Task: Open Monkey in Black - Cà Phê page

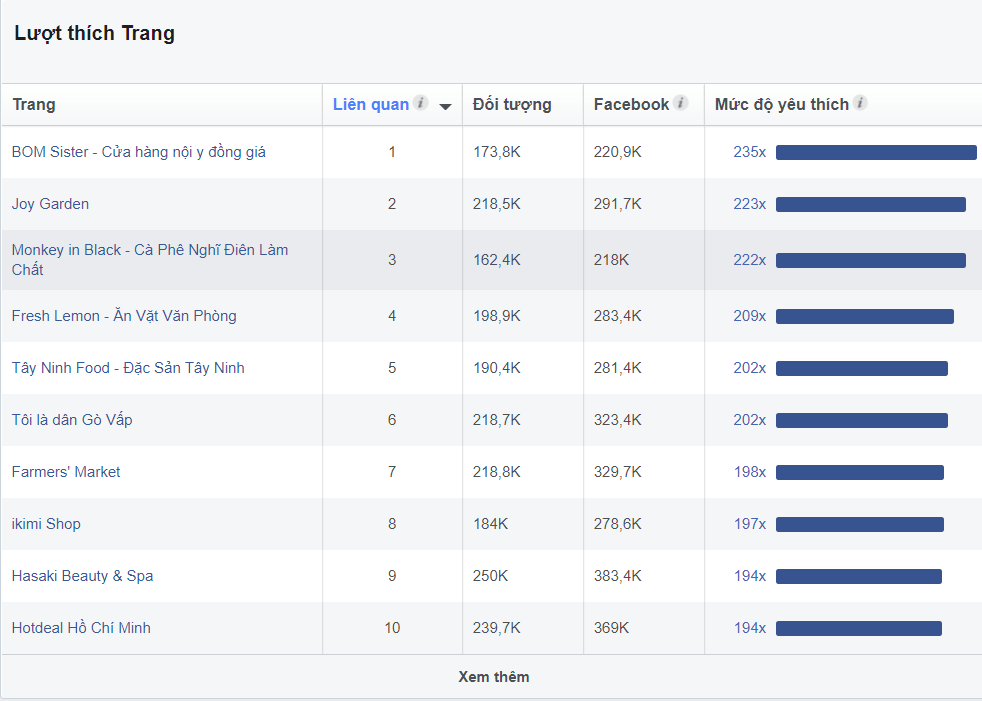Action: coord(150,259)
